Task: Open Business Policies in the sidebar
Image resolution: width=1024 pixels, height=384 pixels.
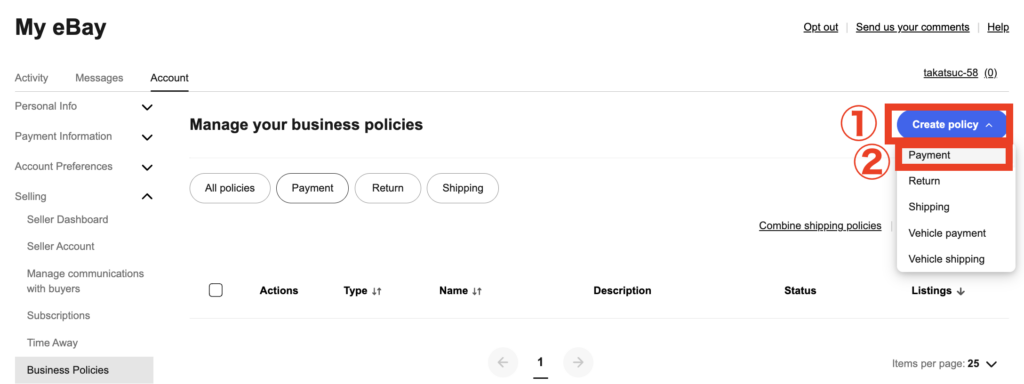Action: (84, 370)
